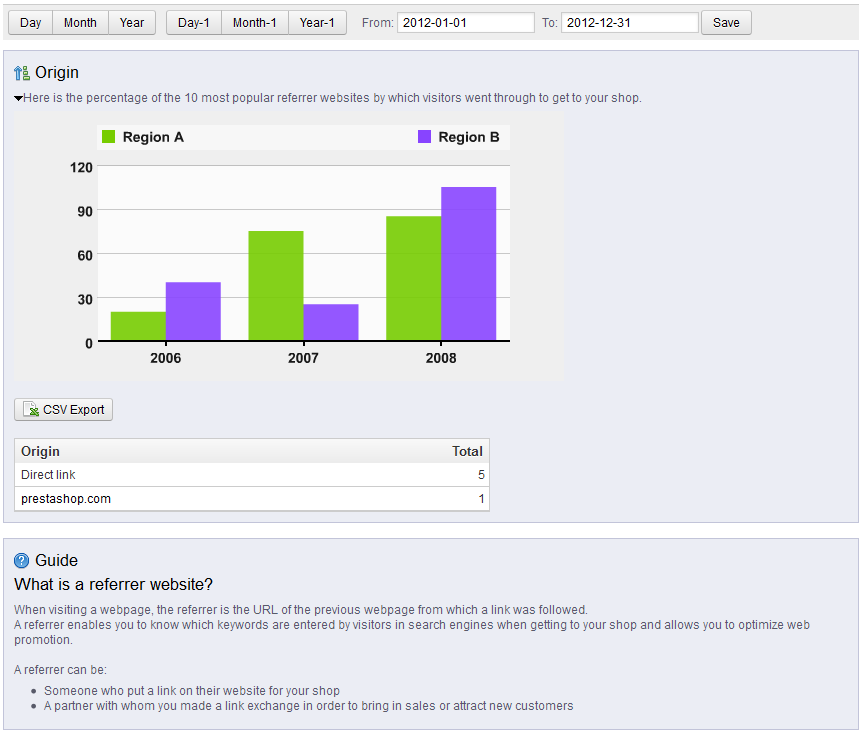Select the Direct link table row

(x=251, y=475)
